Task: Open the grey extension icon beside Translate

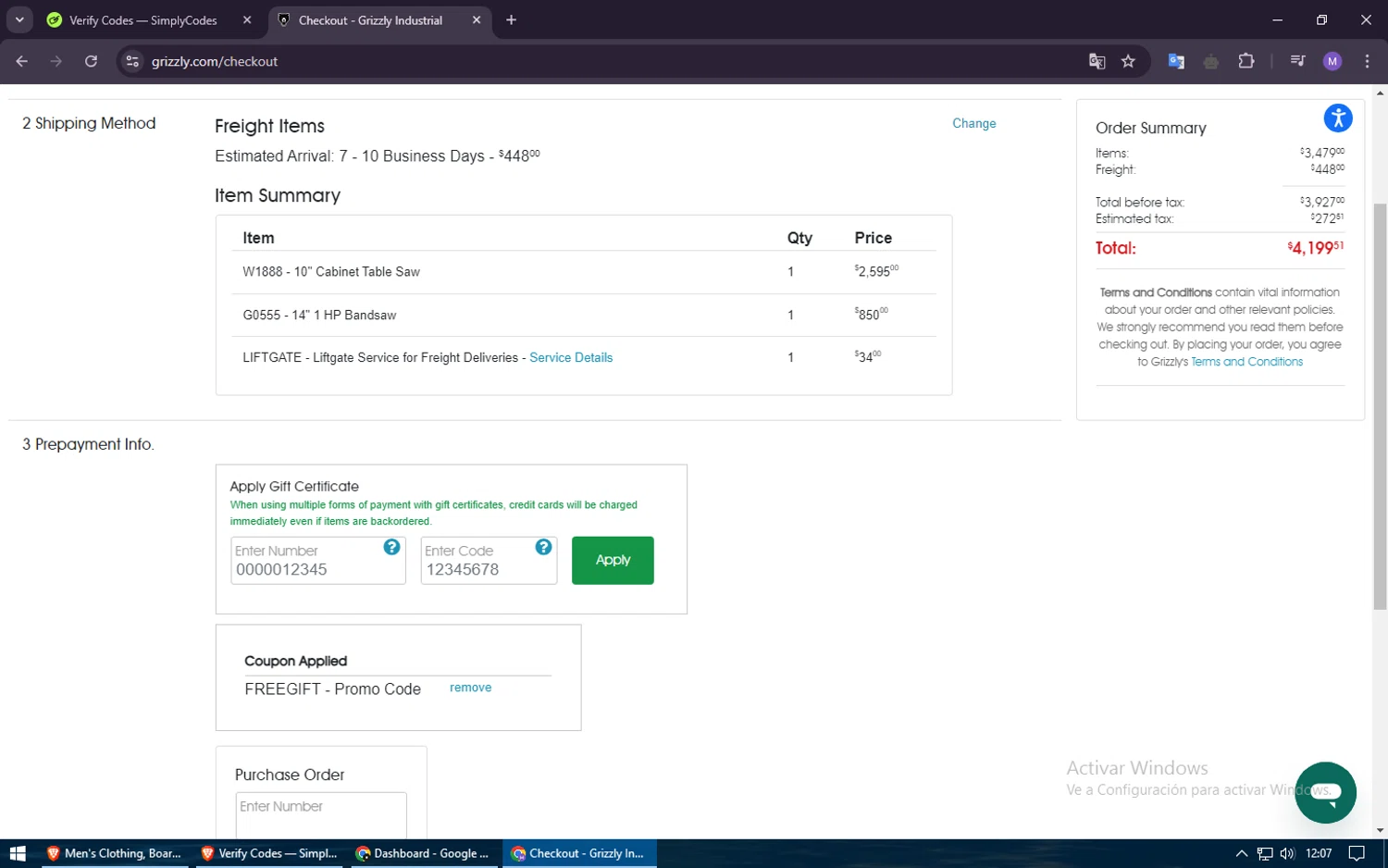Action: 1210,61
